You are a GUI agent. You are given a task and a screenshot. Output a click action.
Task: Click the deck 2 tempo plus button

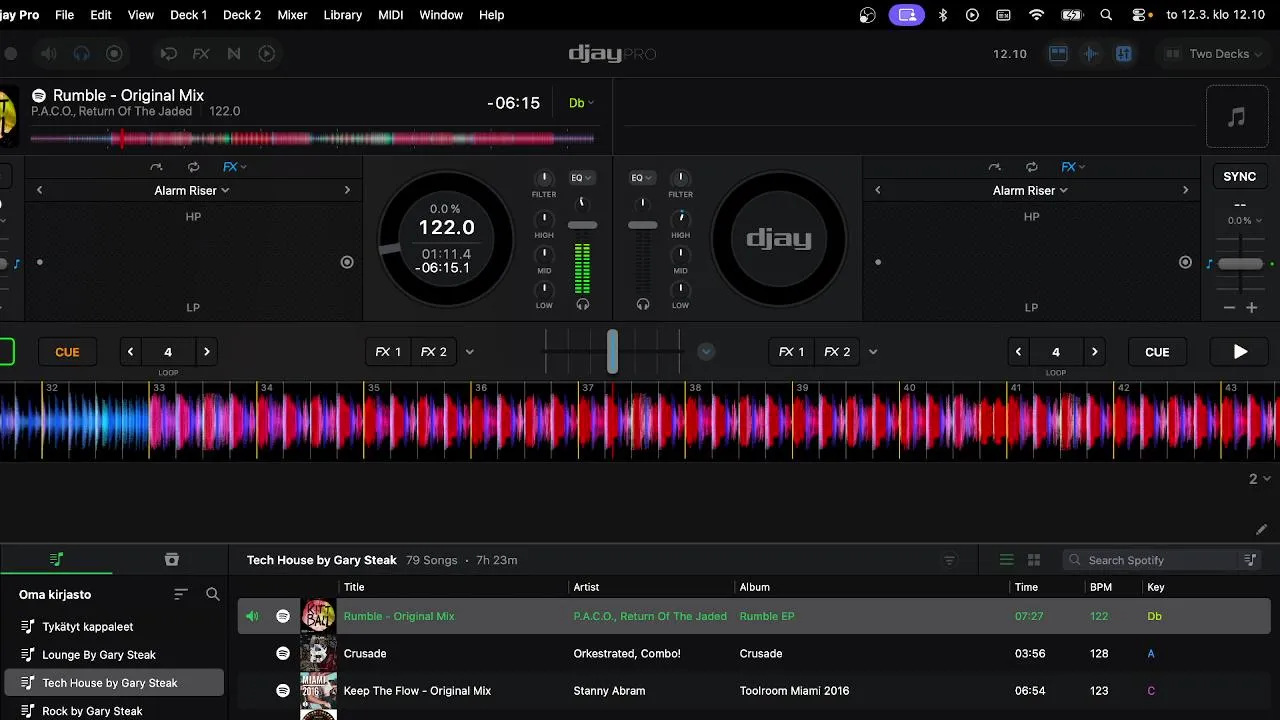pos(1251,308)
